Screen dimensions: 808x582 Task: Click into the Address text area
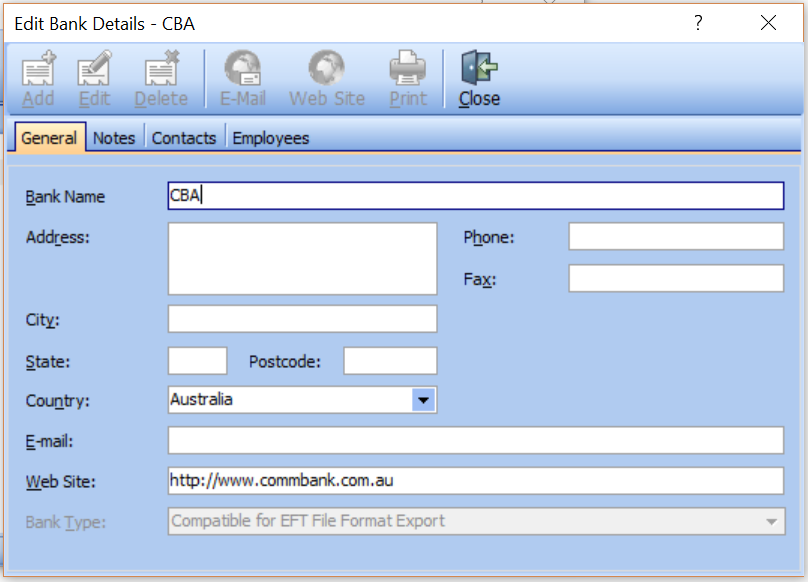[x=302, y=259]
